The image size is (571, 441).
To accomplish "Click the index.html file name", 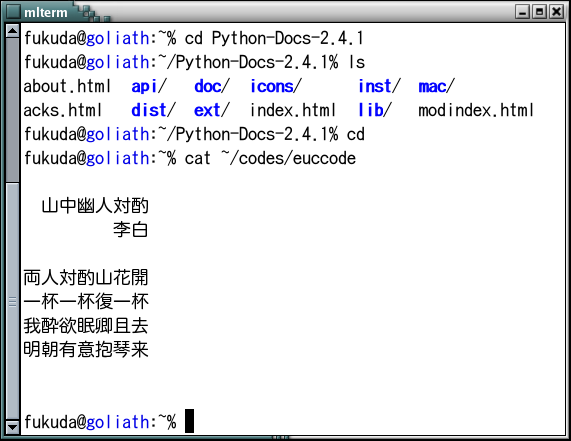I will pyautogui.click(x=293, y=110).
